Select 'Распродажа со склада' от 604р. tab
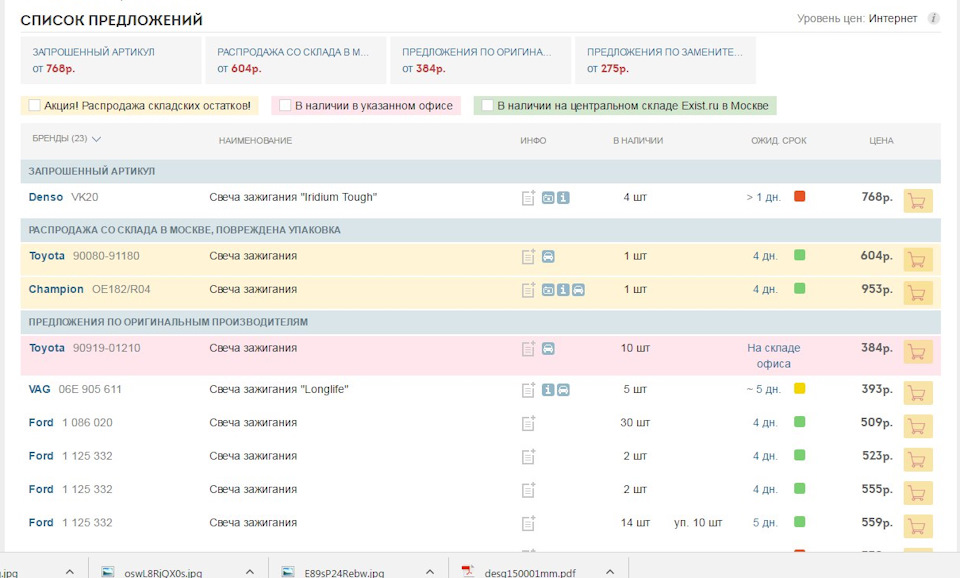 pos(296,60)
